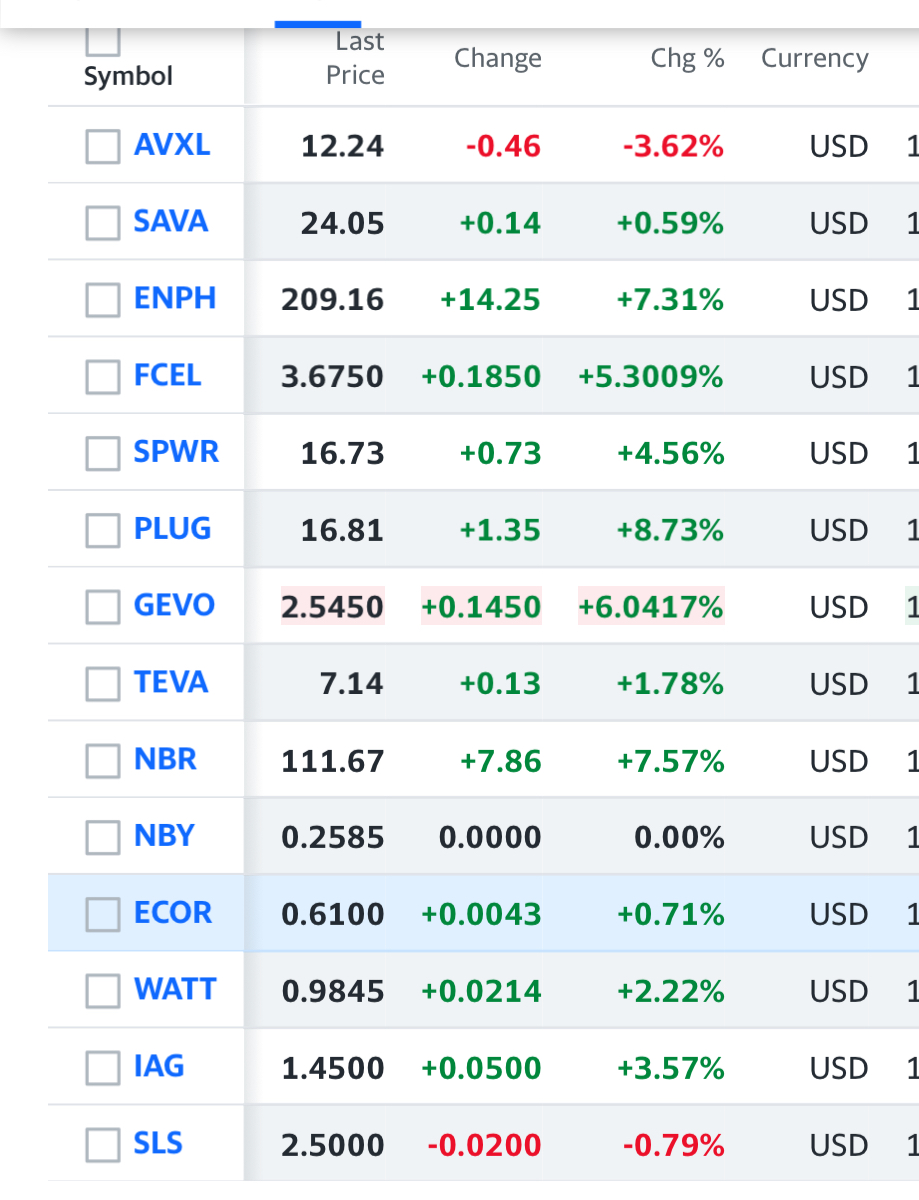Sort by the Last Price column header
Viewport: 919px width, 1200px height.
pyautogui.click(x=355, y=58)
